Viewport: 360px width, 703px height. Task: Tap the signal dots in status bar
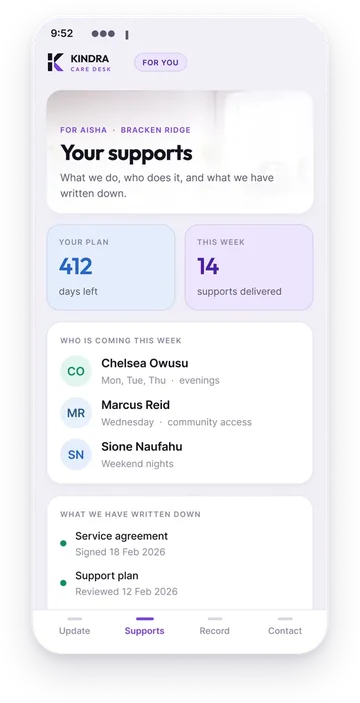[x=103, y=34]
